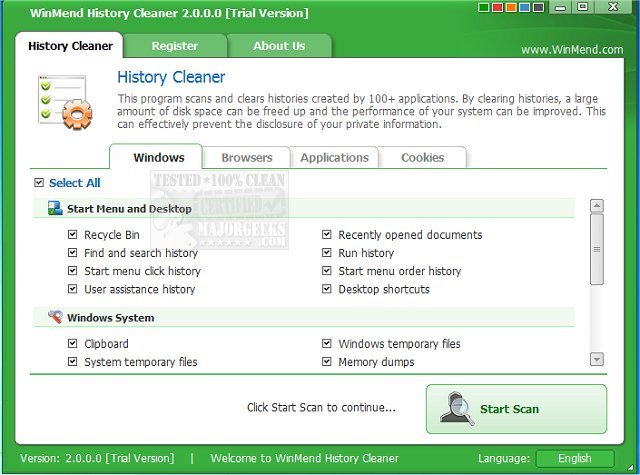
Task: Pick the dark gray theme swatch
Action: point(538,7)
